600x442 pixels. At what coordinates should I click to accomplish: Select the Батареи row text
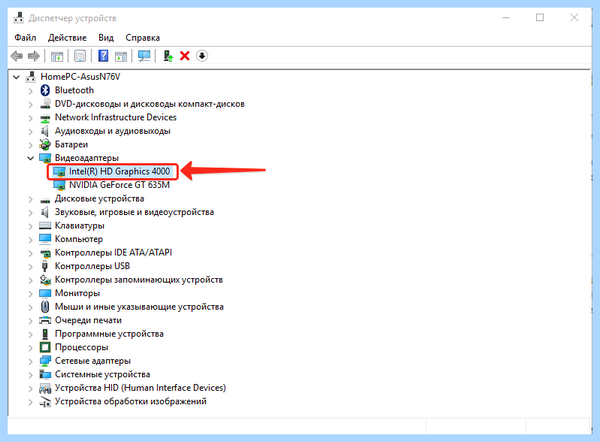pos(71,144)
